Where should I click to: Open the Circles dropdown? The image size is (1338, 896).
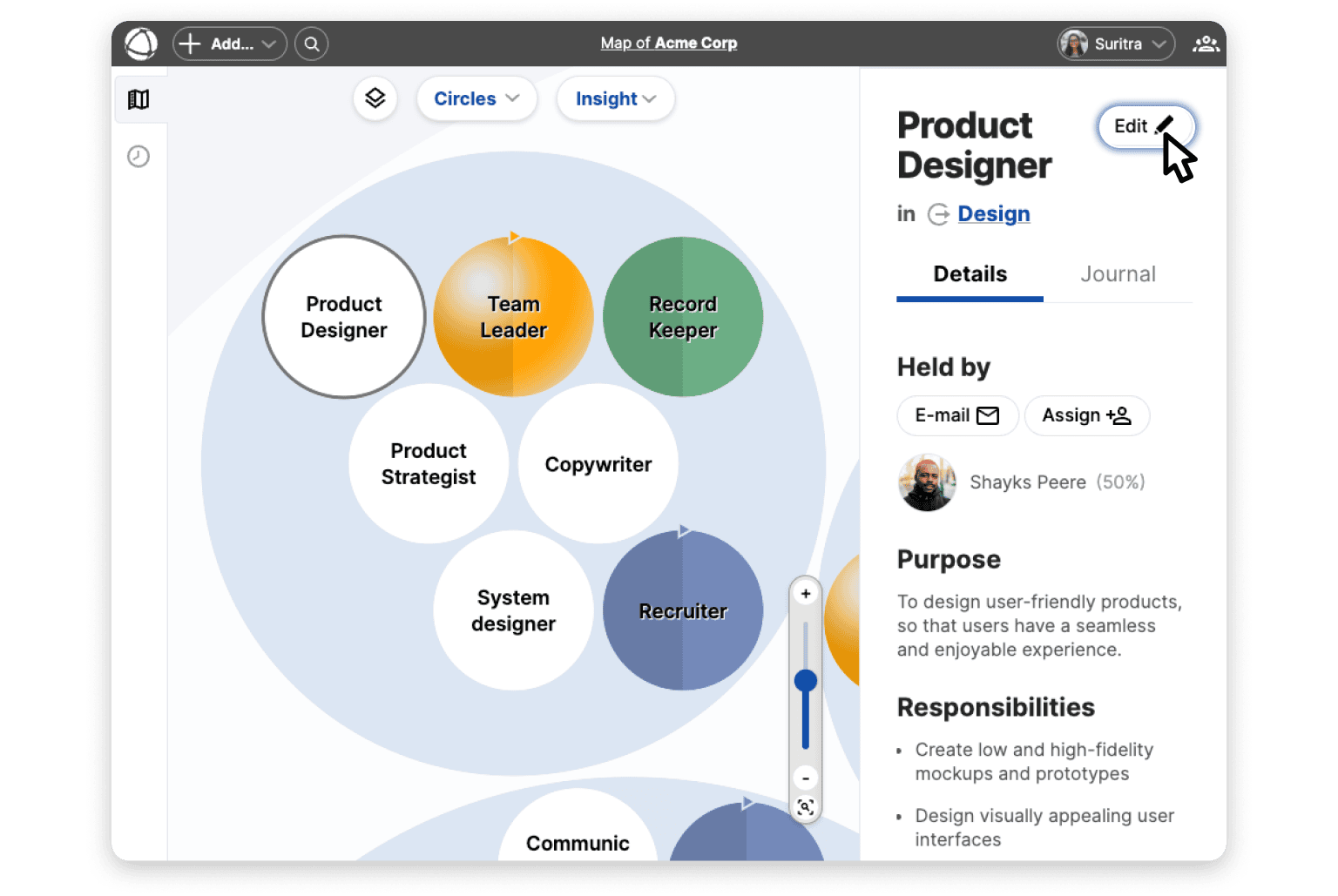[x=476, y=99]
